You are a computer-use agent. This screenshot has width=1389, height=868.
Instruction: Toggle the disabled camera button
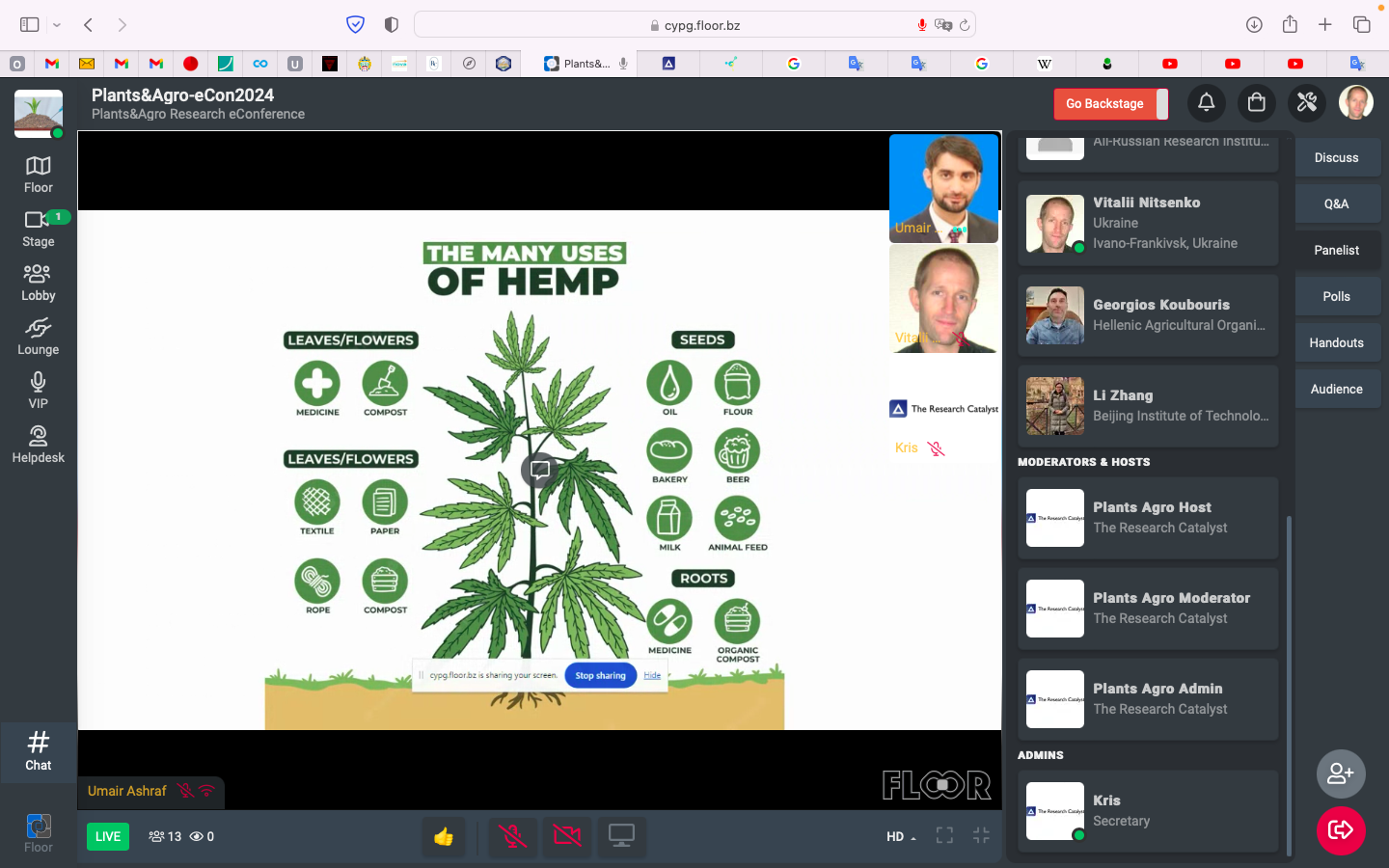point(567,836)
